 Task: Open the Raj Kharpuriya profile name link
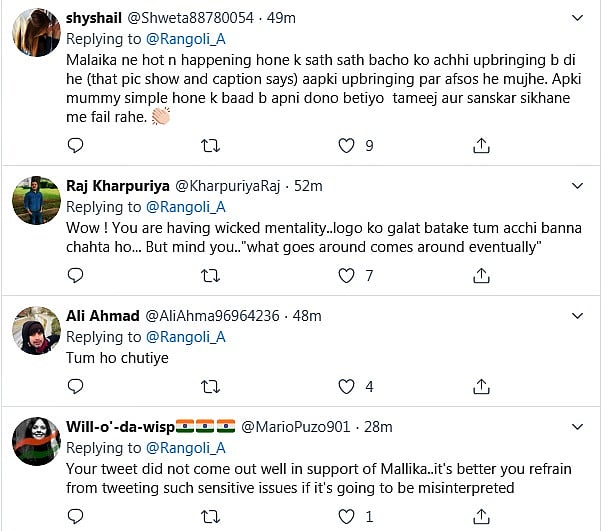tap(117, 186)
